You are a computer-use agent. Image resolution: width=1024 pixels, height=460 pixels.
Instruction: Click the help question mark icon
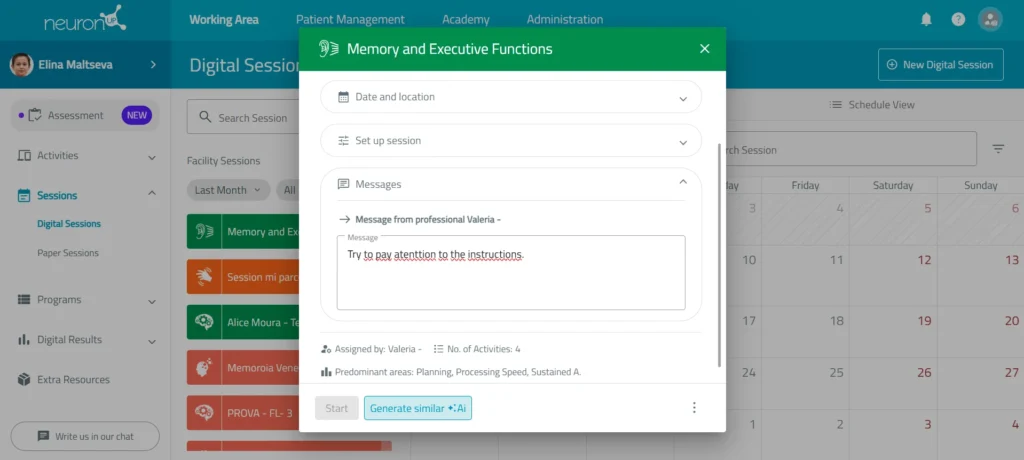[x=958, y=20]
